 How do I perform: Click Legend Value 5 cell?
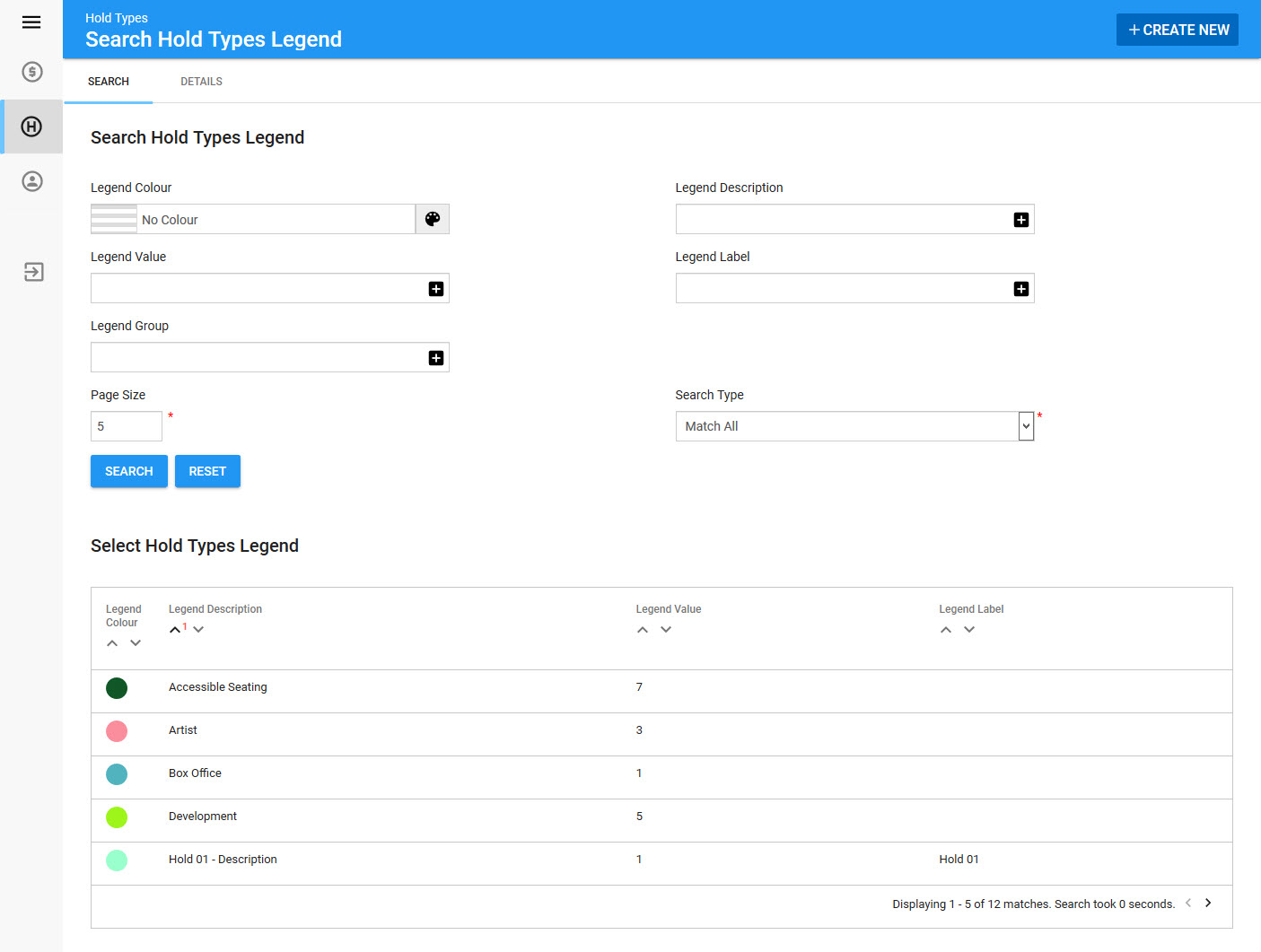639,817
